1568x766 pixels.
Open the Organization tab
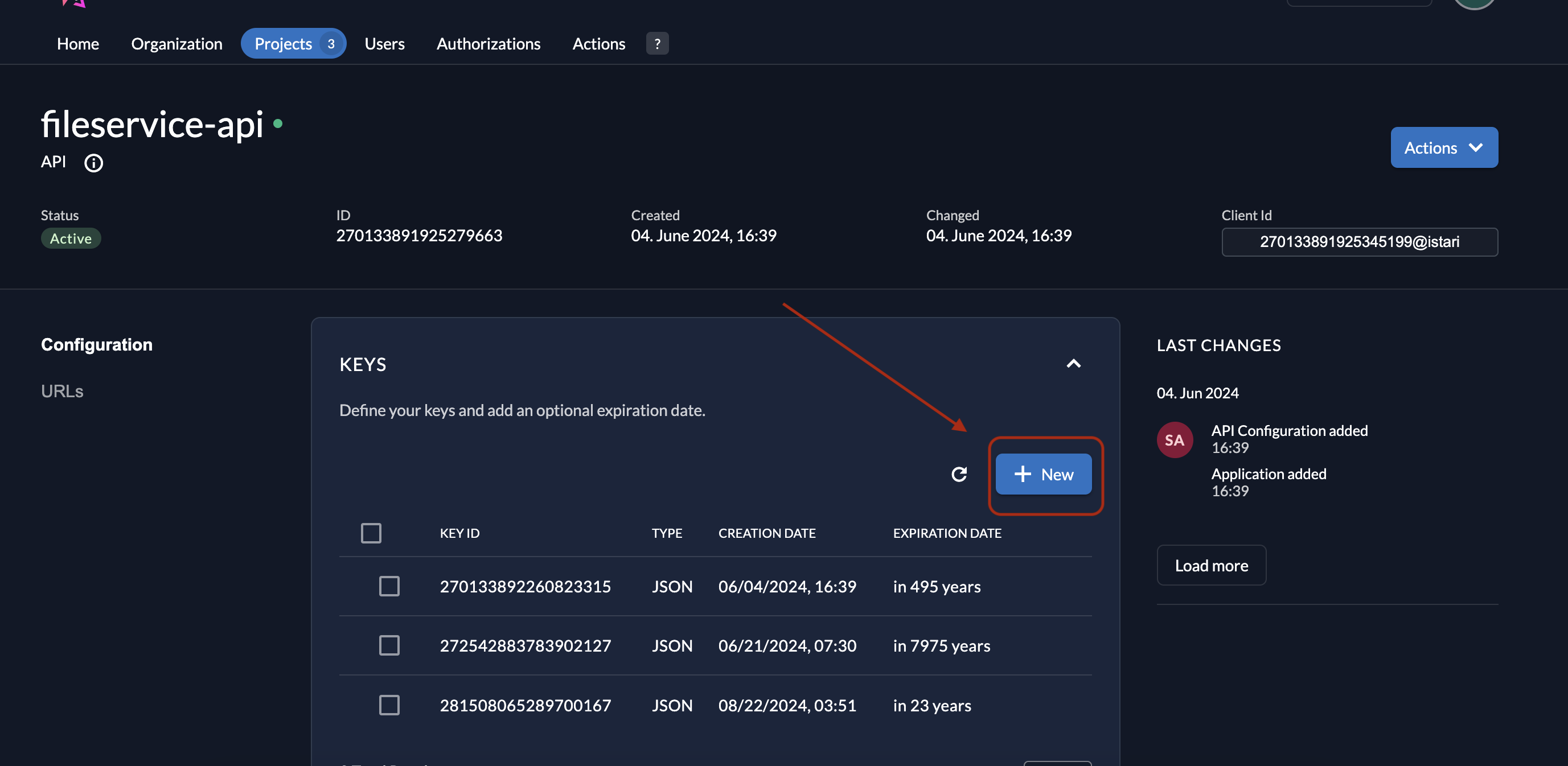pos(176,44)
